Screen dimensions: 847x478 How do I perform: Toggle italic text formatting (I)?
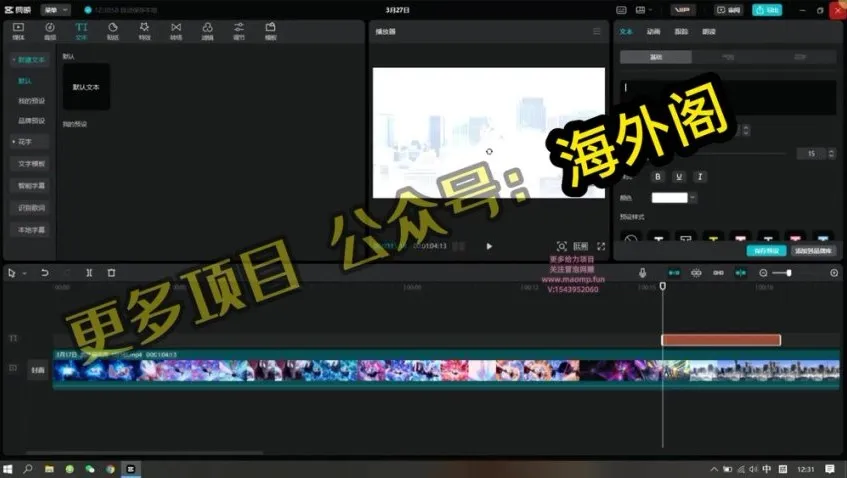700,177
